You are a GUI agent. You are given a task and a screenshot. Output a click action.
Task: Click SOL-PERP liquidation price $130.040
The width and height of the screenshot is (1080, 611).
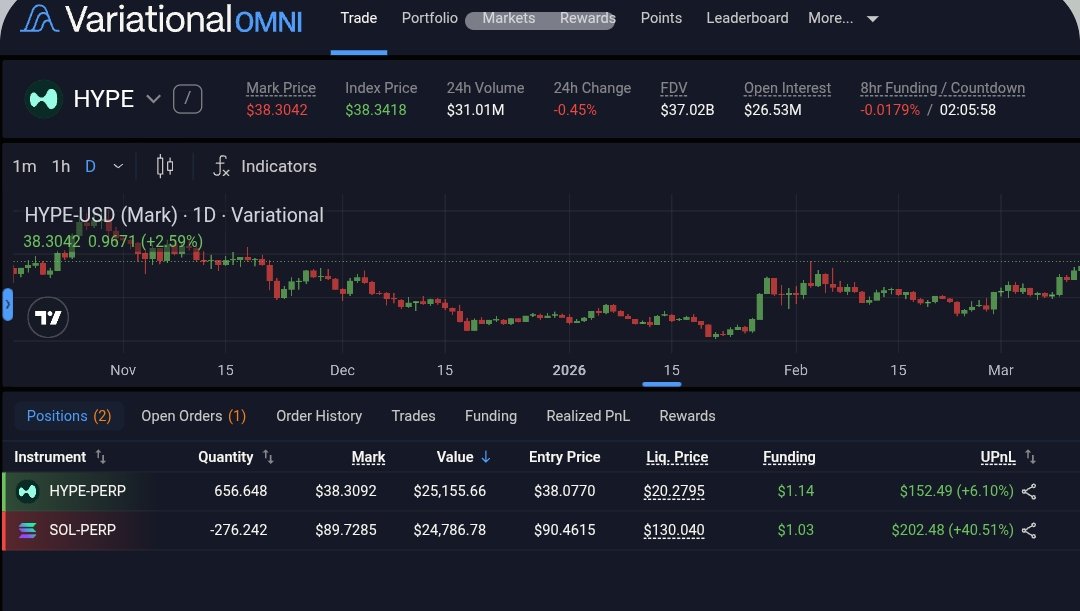pyautogui.click(x=674, y=530)
